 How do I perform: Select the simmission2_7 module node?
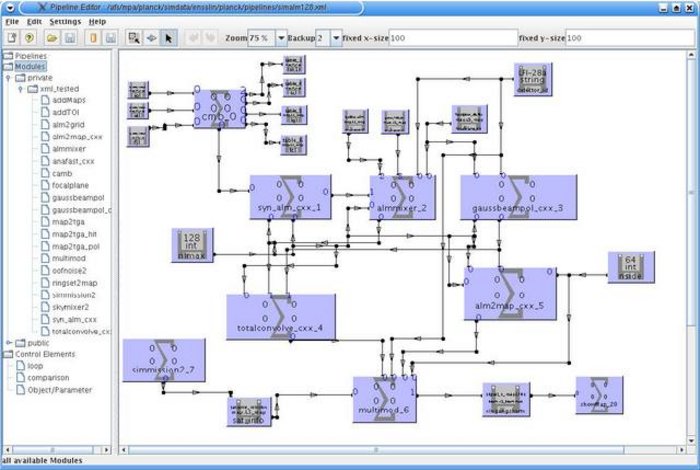click(x=164, y=360)
